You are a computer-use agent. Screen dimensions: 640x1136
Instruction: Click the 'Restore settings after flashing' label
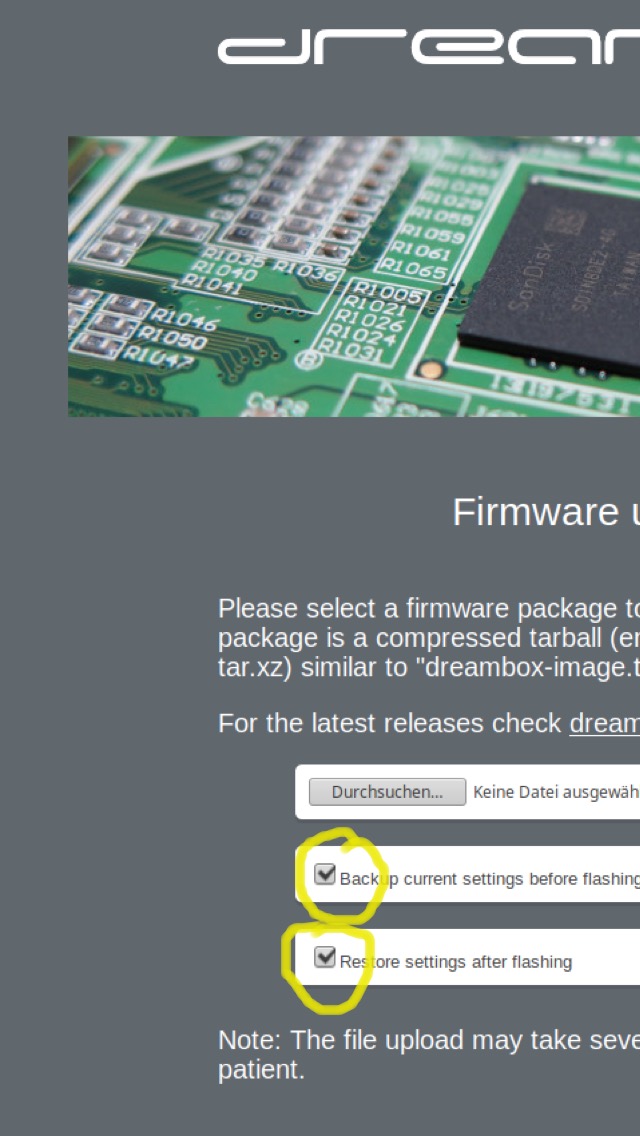(x=456, y=961)
